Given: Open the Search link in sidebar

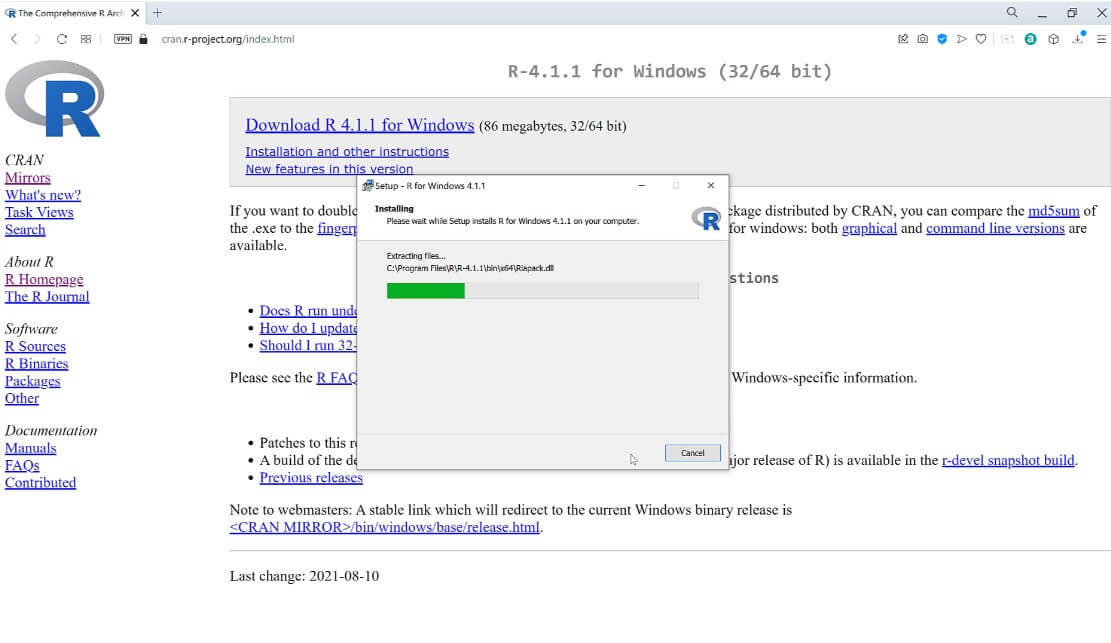Looking at the screenshot, I should click(x=25, y=230).
